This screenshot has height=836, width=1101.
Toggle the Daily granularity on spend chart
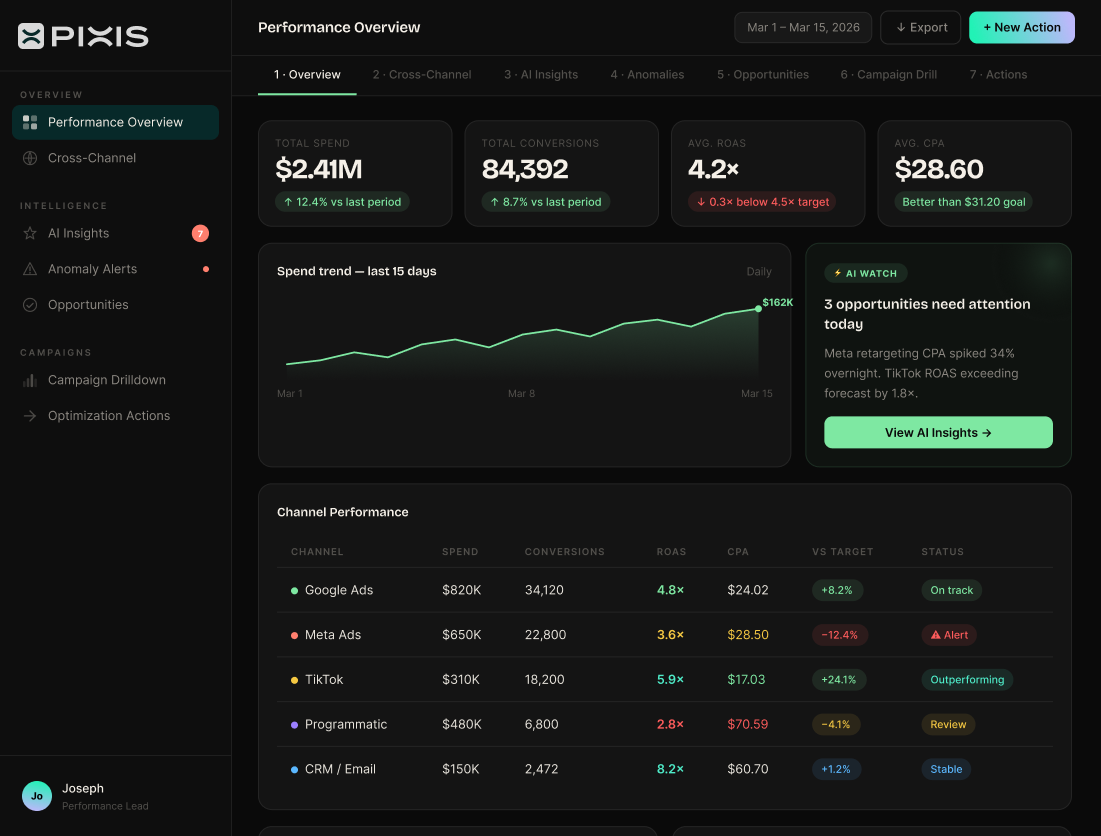[759, 271]
